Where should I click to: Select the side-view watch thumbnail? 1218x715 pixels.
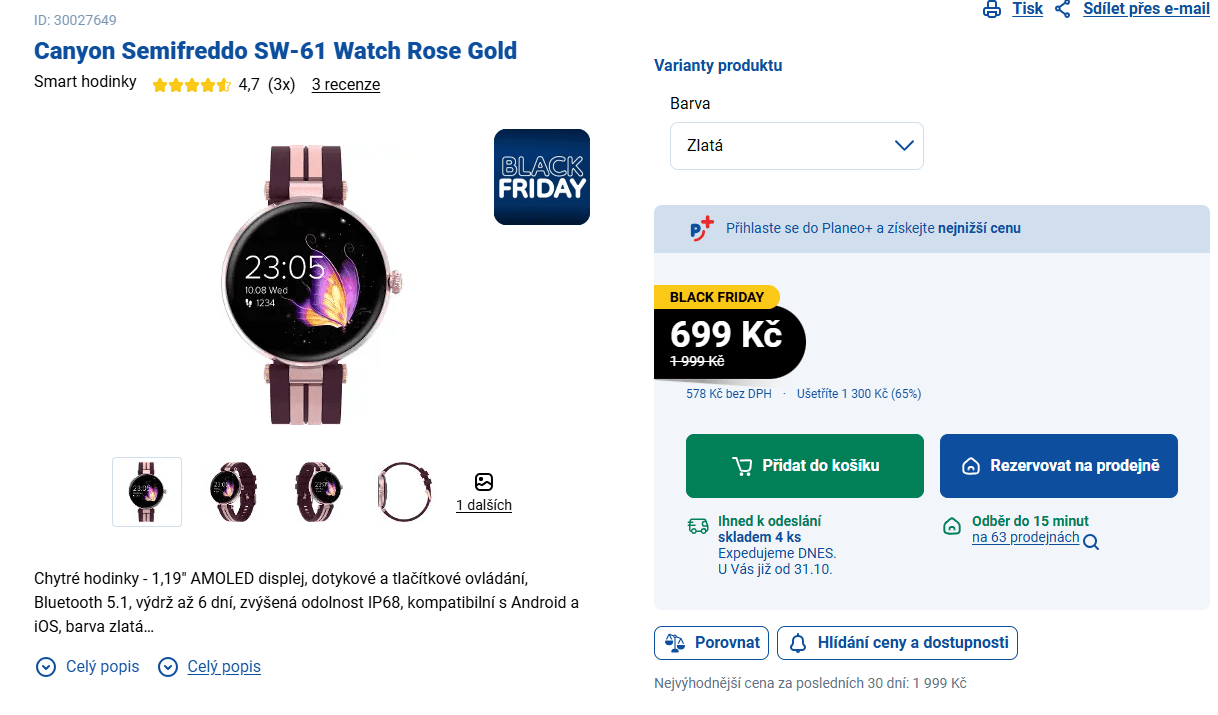pyautogui.click(x=403, y=491)
